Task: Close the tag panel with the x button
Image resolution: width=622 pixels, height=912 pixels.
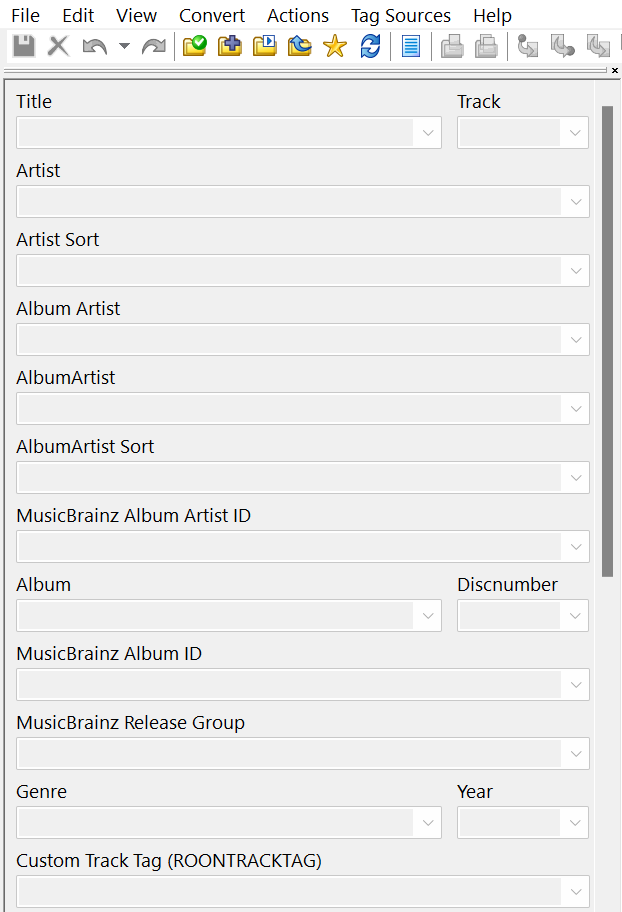Action: click(615, 71)
